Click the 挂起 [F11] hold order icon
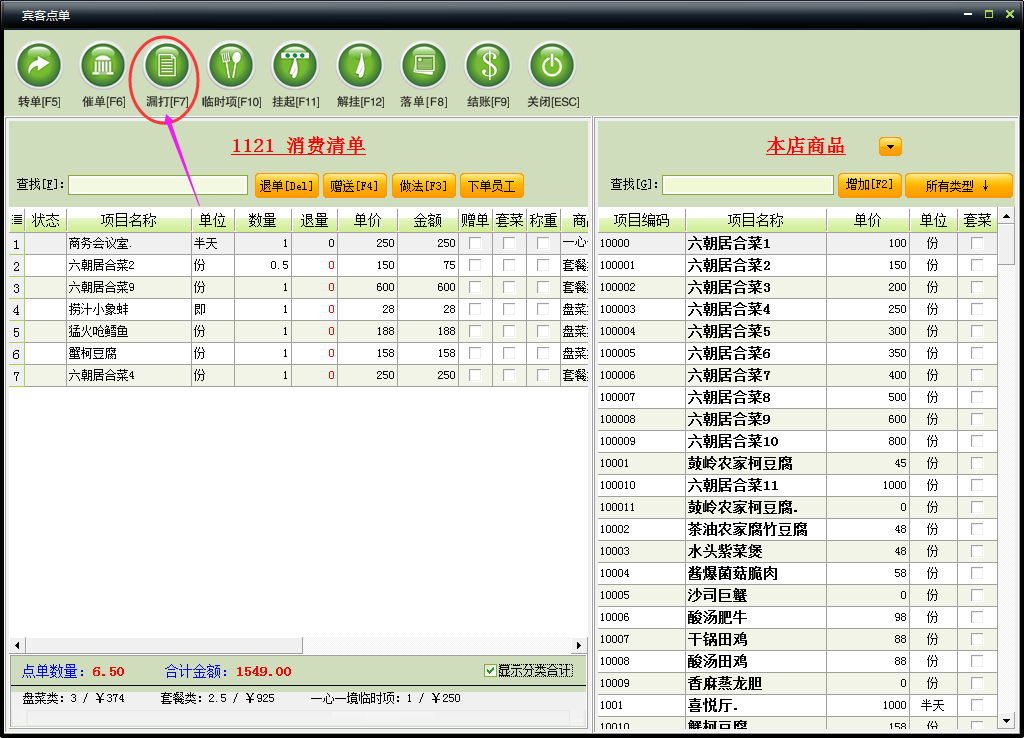This screenshot has width=1024, height=738. point(295,66)
